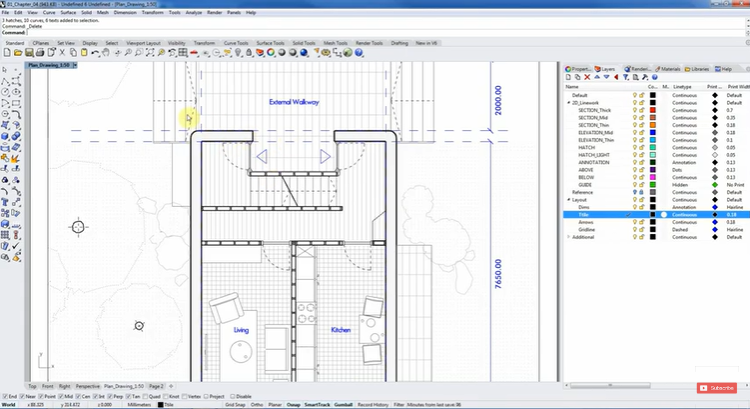Image resolution: width=750 pixels, height=409 pixels.
Task: Click the SECTION_Thick layer red color swatch
Action: pyautogui.click(x=652, y=110)
